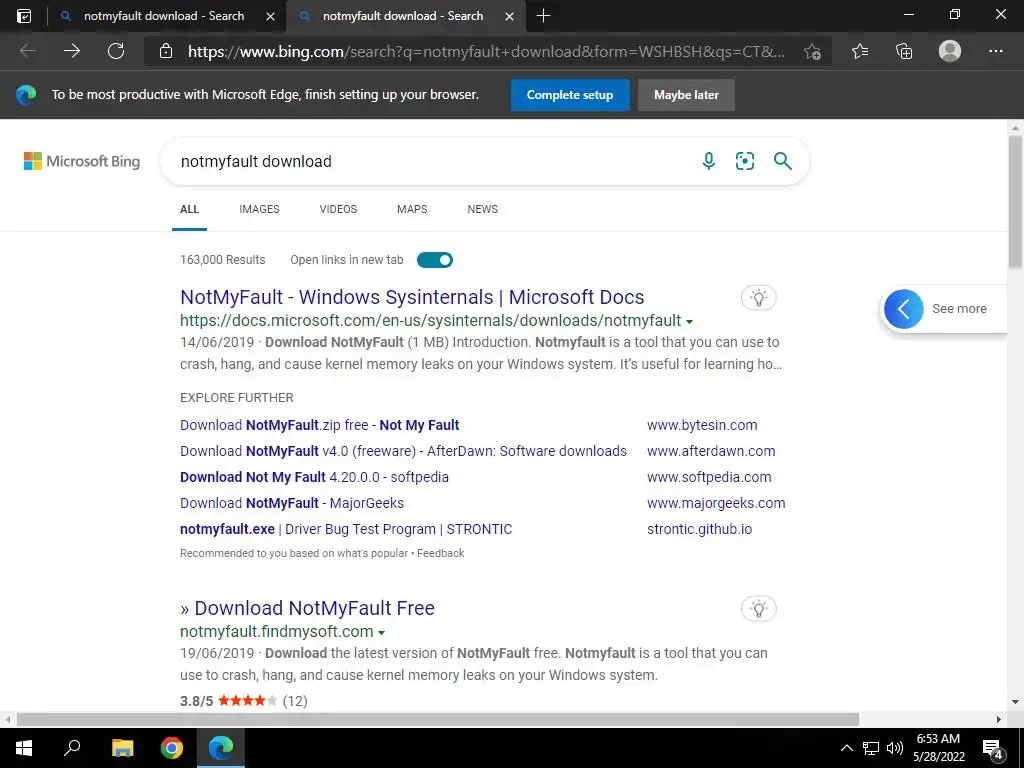Viewport: 1024px width, 768px height.
Task: View site information via lock icon
Action: tap(166, 51)
